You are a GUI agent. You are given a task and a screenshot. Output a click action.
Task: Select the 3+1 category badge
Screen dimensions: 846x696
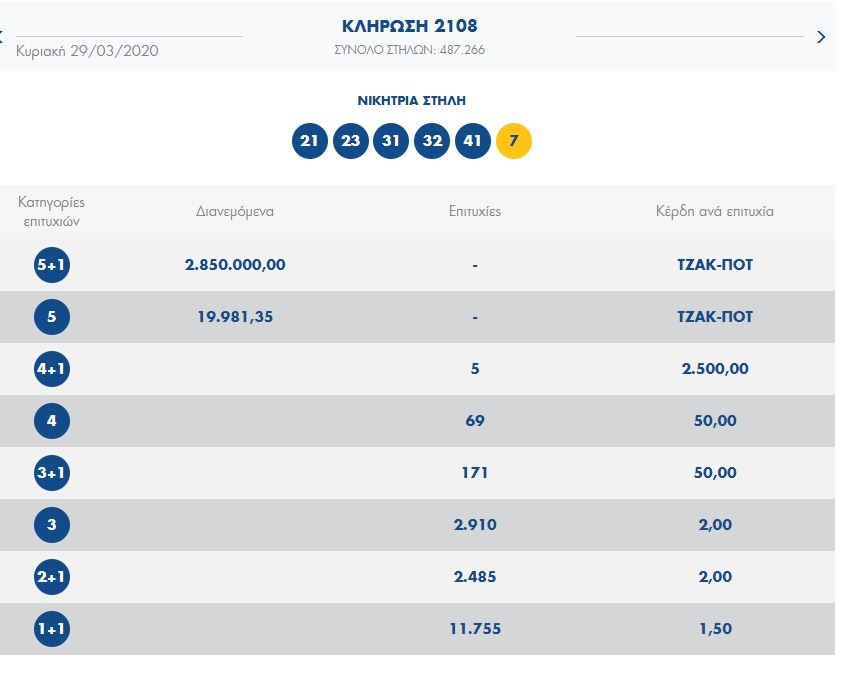(x=52, y=473)
